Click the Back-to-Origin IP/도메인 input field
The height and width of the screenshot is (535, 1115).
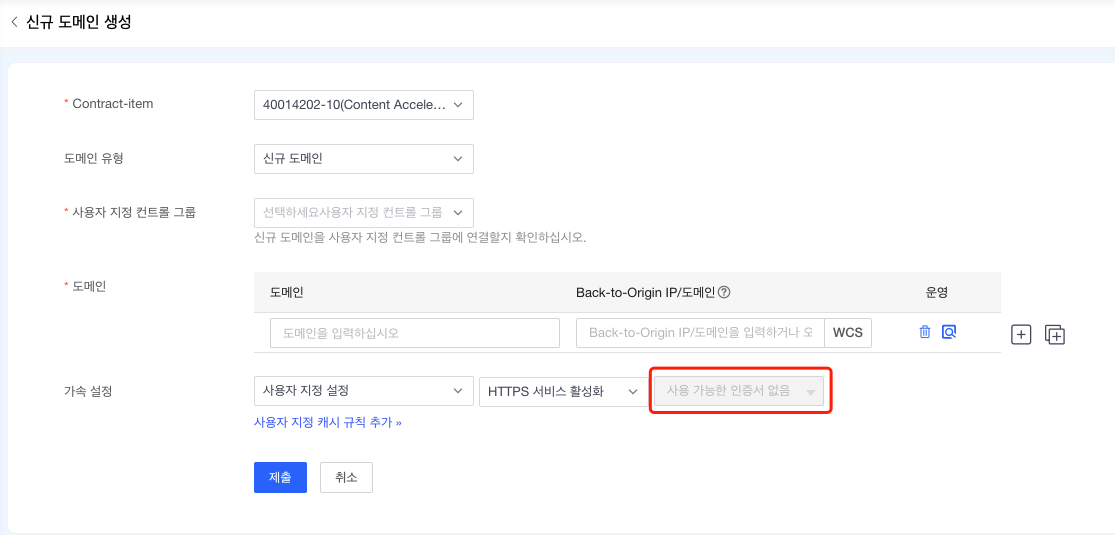point(700,333)
